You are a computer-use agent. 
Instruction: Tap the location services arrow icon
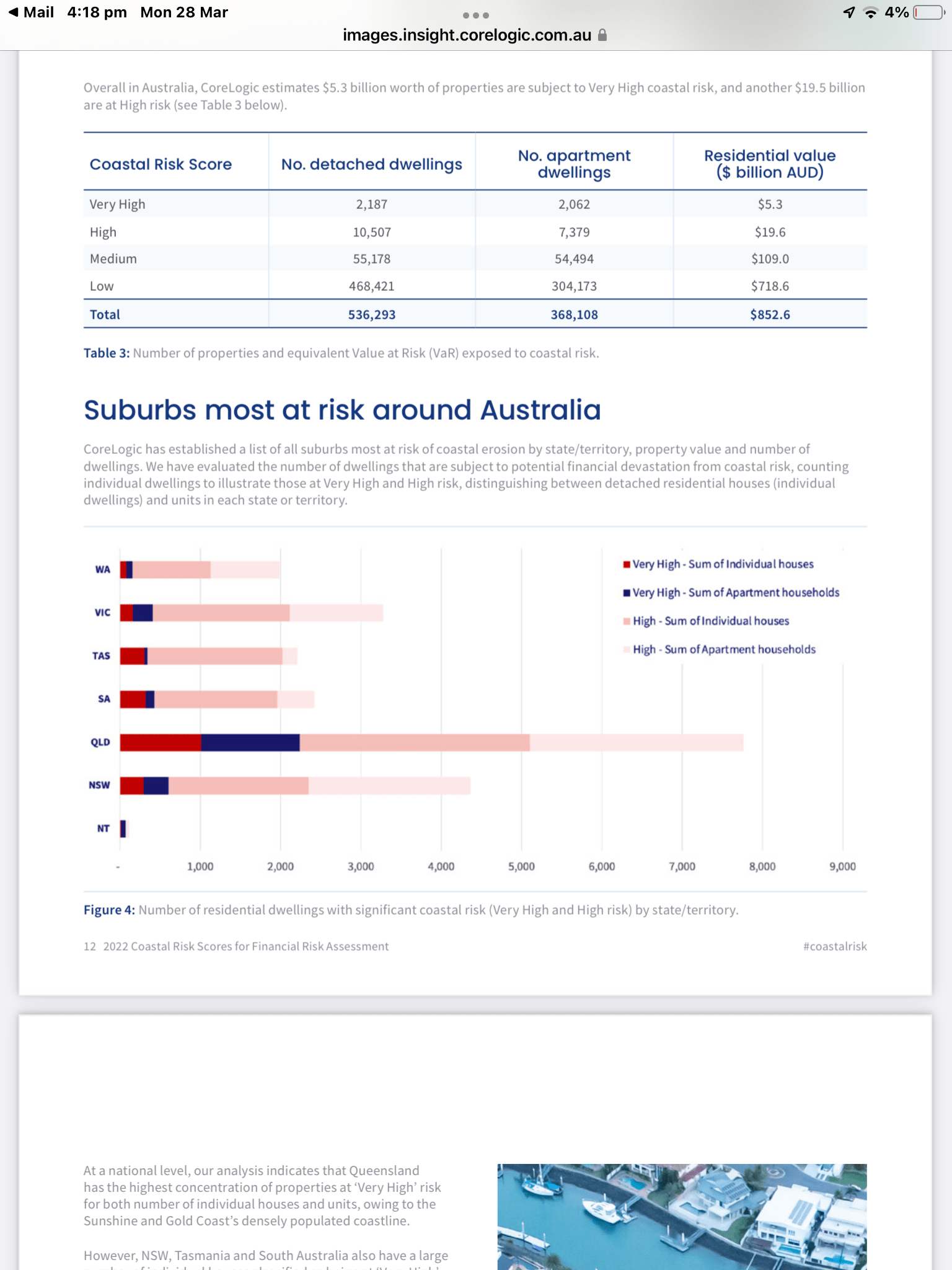[849, 12]
